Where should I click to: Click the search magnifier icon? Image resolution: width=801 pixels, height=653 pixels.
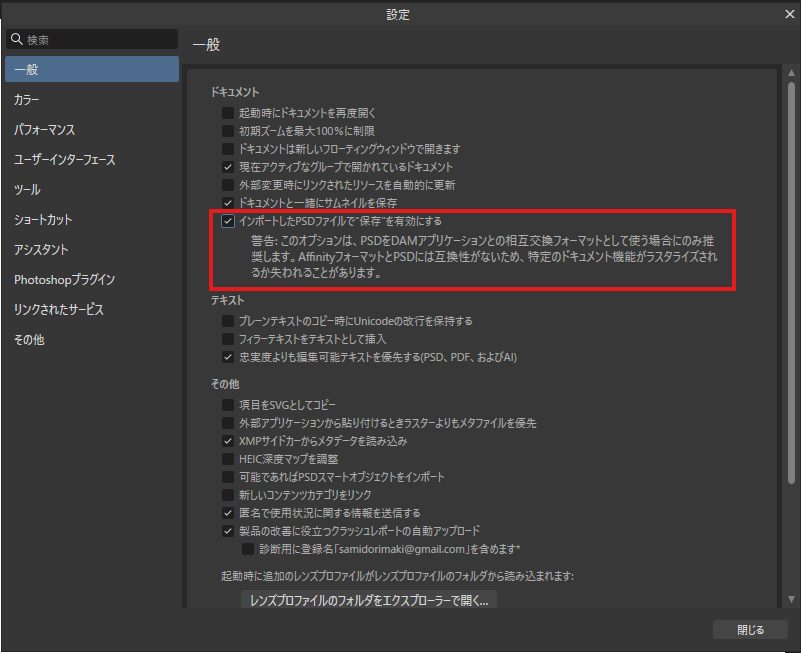[15, 38]
